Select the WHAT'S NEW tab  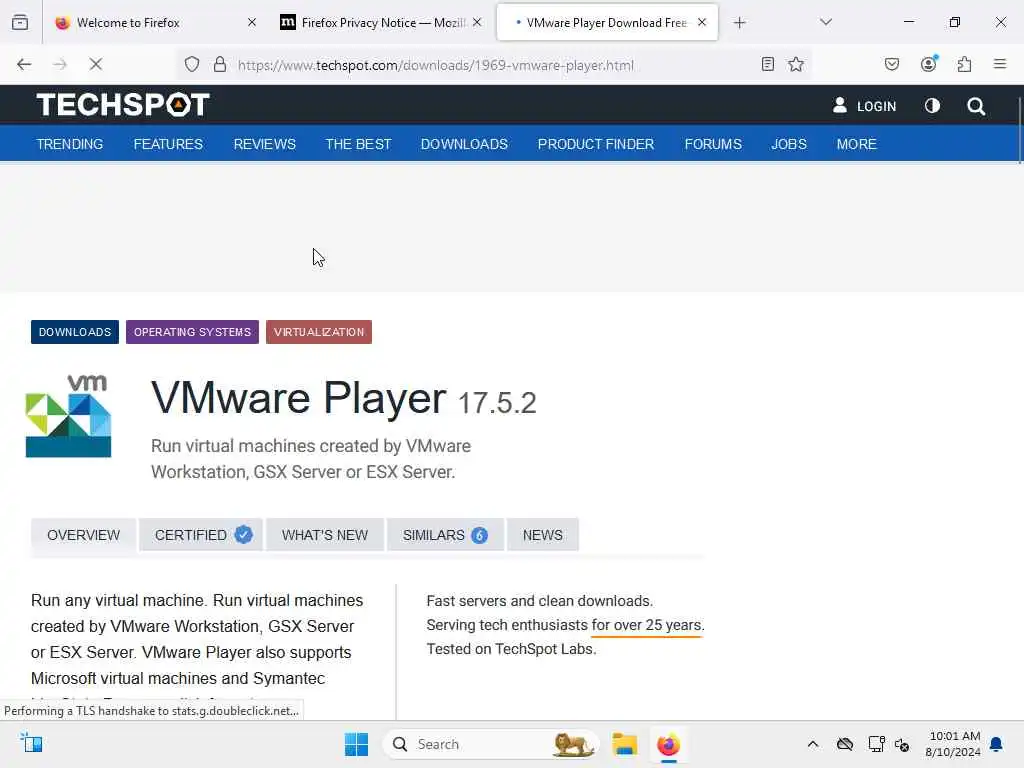coord(325,535)
